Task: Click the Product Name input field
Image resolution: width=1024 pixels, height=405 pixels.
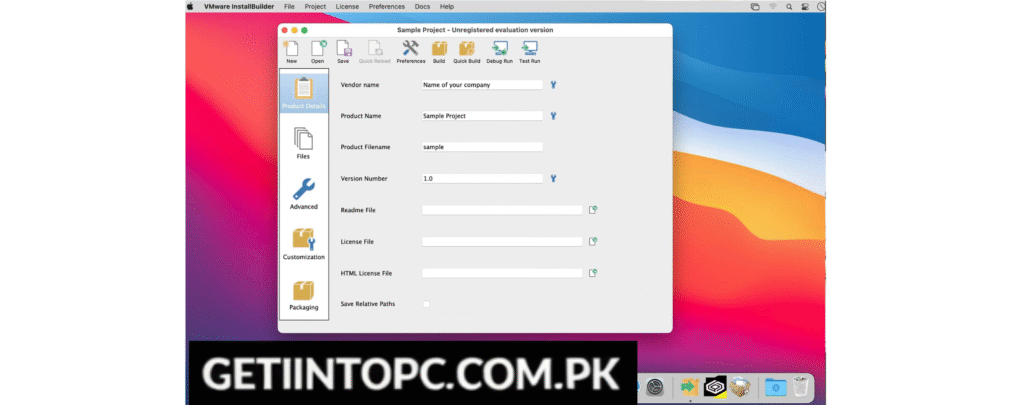Action: coord(482,116)
